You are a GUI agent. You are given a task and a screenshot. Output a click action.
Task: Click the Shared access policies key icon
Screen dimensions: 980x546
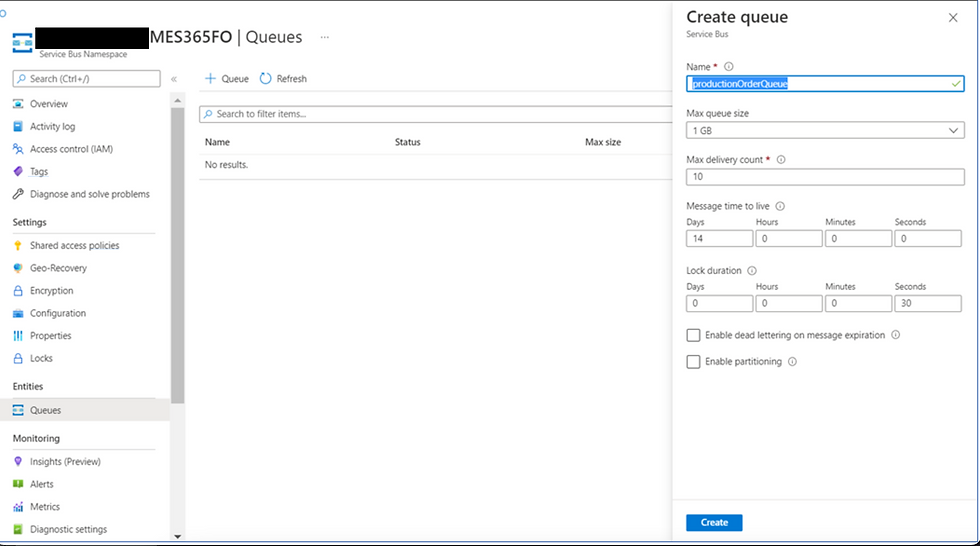coord(18,246)
